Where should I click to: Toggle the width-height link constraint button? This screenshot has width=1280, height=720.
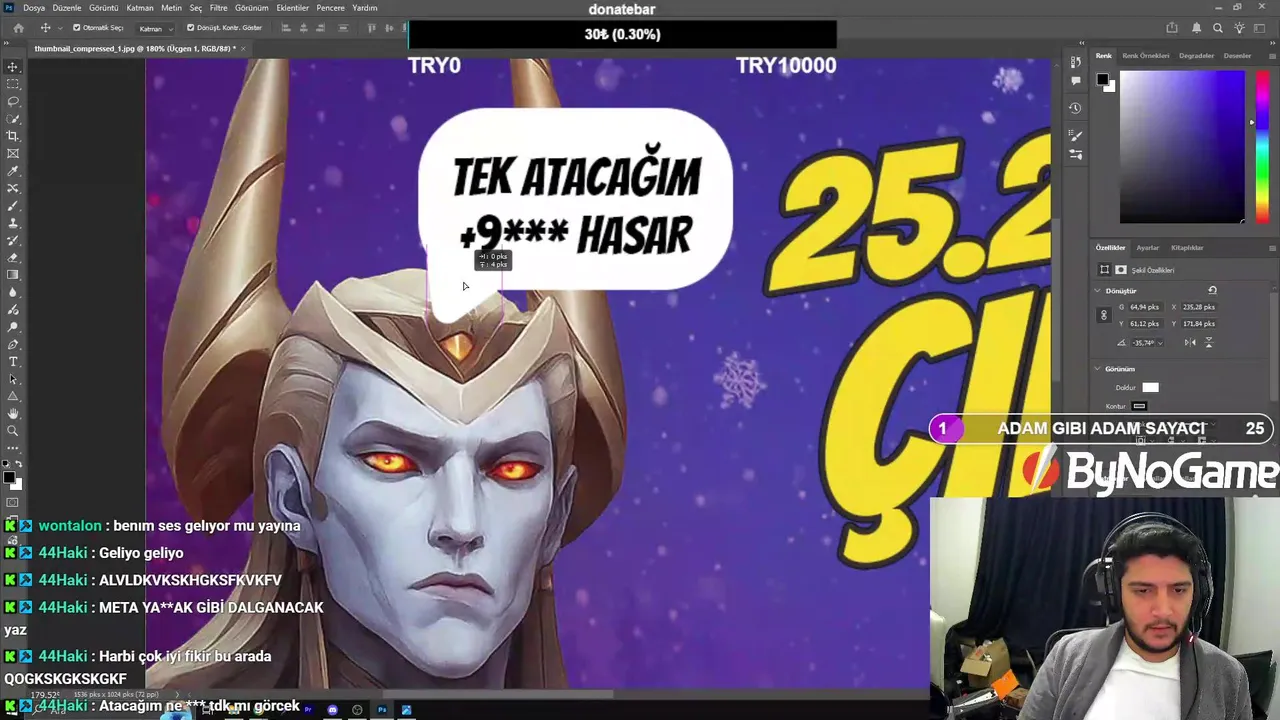(1104, 315)
